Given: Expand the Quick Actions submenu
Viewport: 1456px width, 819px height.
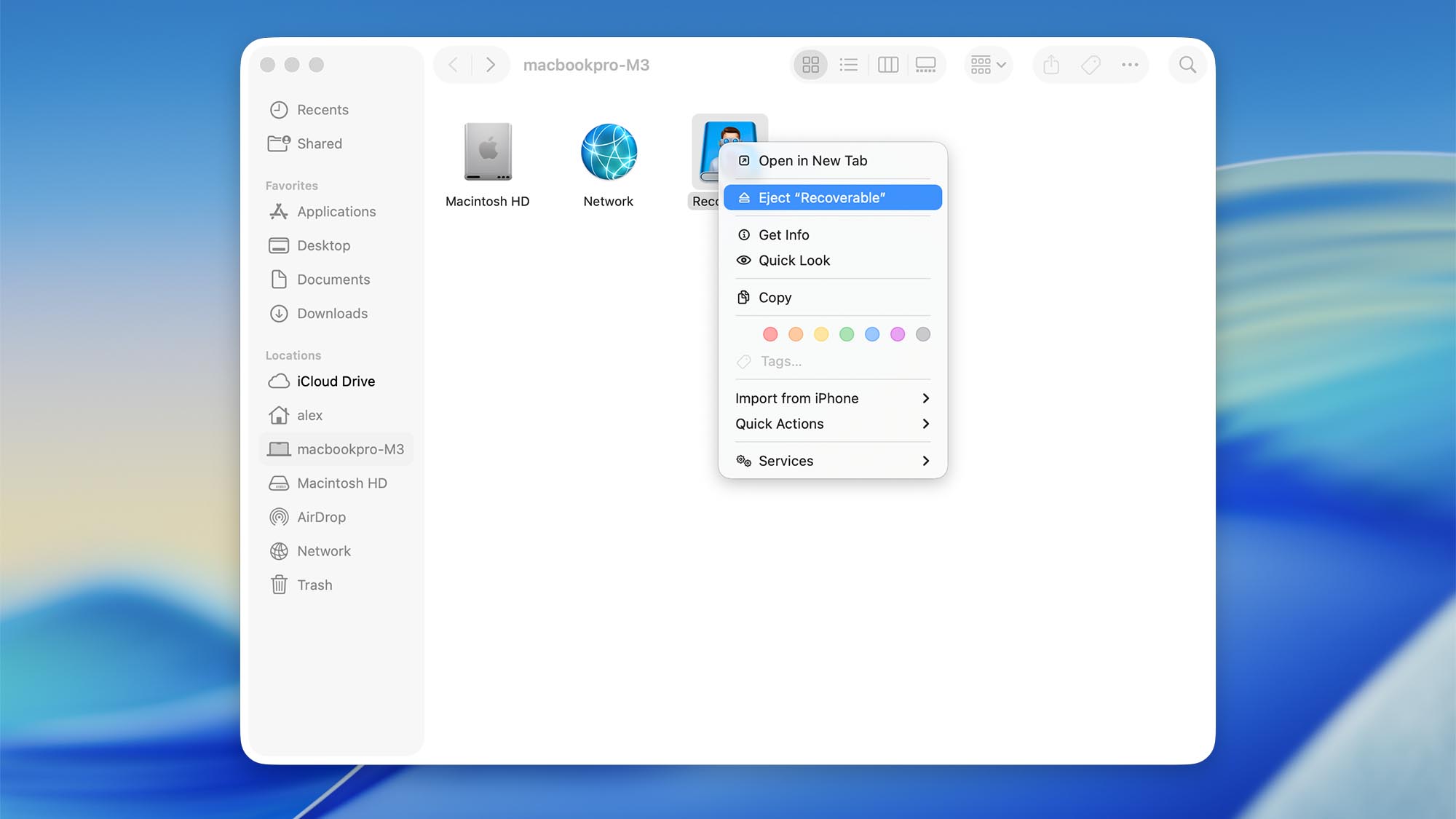Looking at the screenshot, I should pyautogui.click(x=832, y=424).
